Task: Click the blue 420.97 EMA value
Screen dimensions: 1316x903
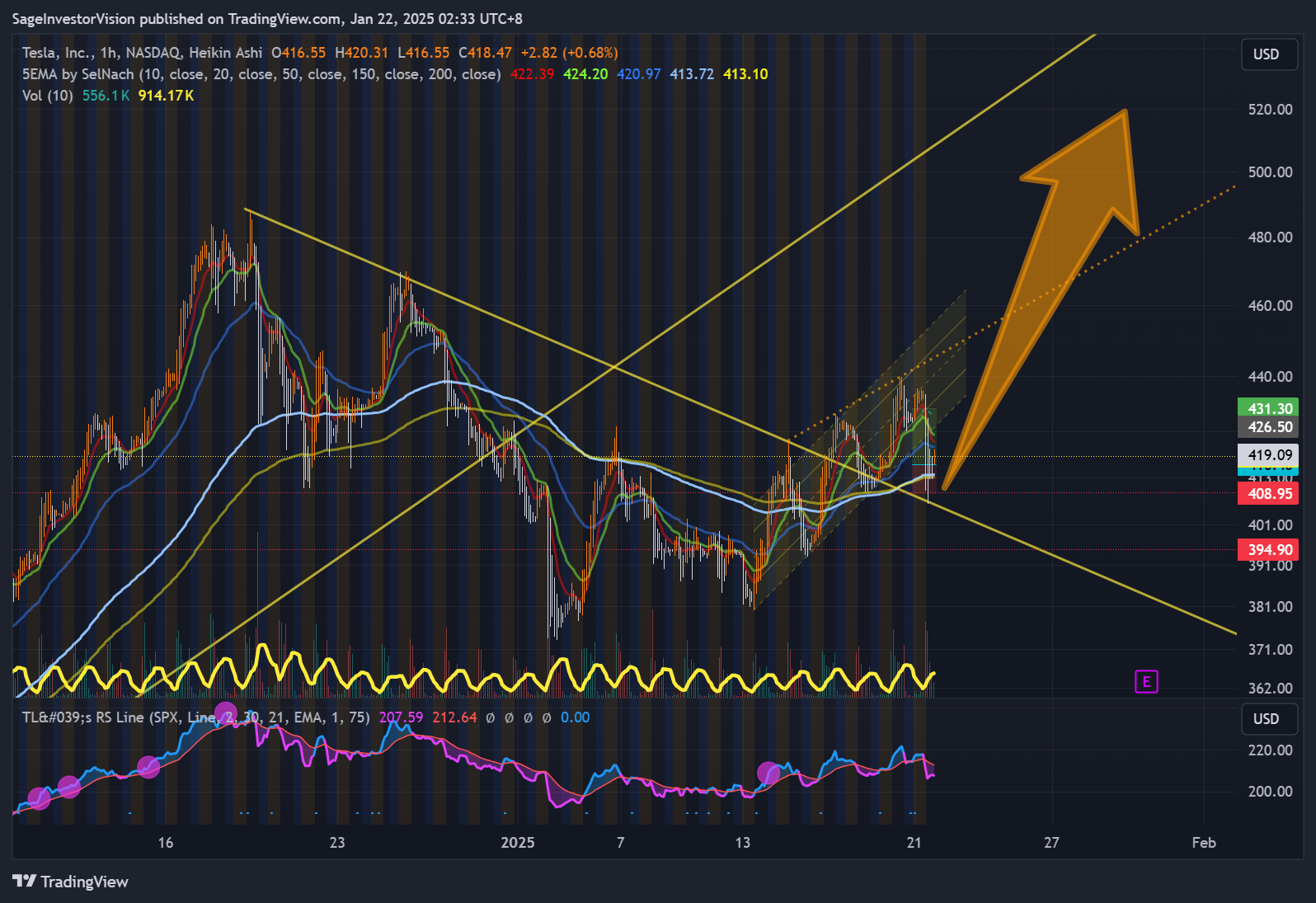Action: click(x=639, y=74)
